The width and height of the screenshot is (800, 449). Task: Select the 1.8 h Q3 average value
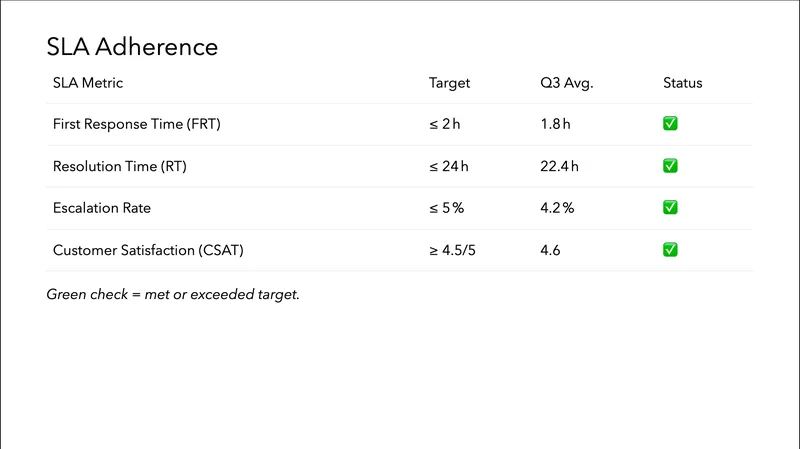555,124
